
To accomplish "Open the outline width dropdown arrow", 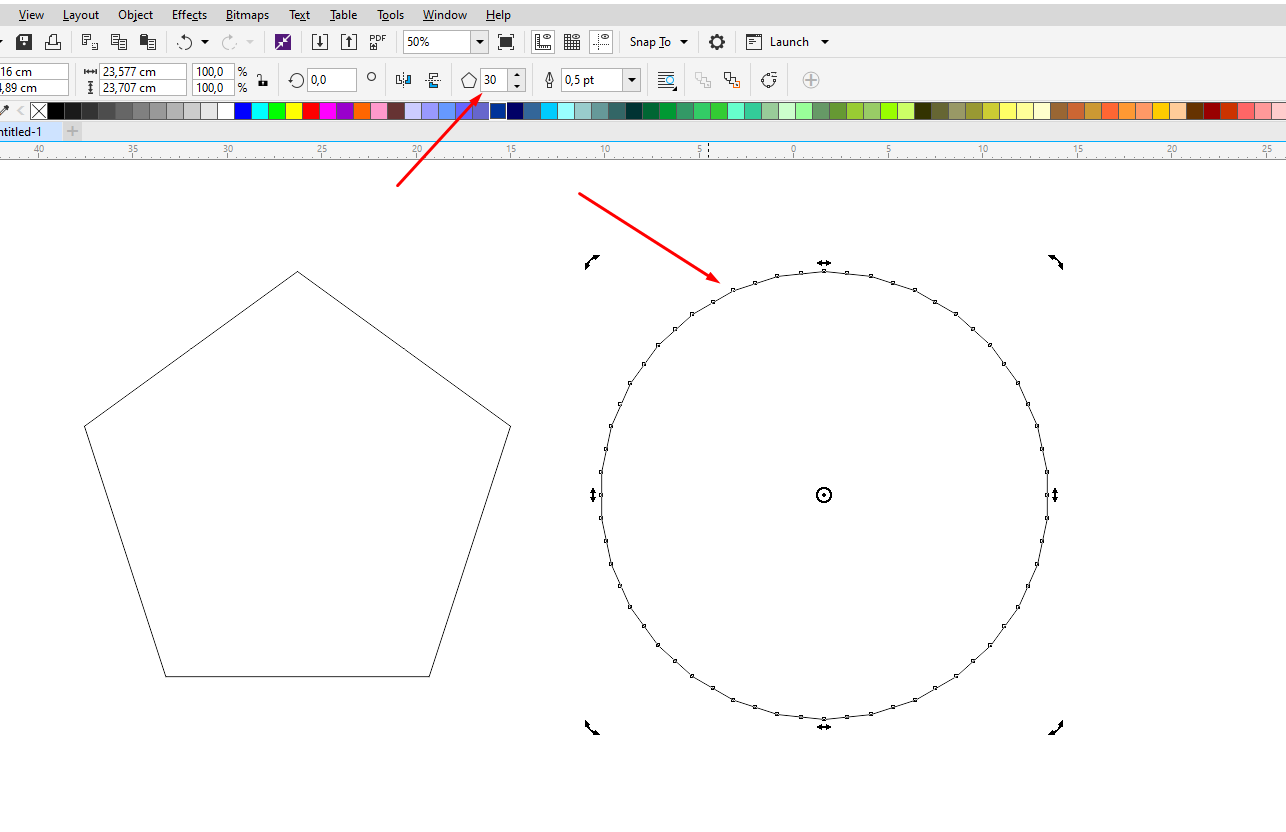I will click(x=631, y=80).
